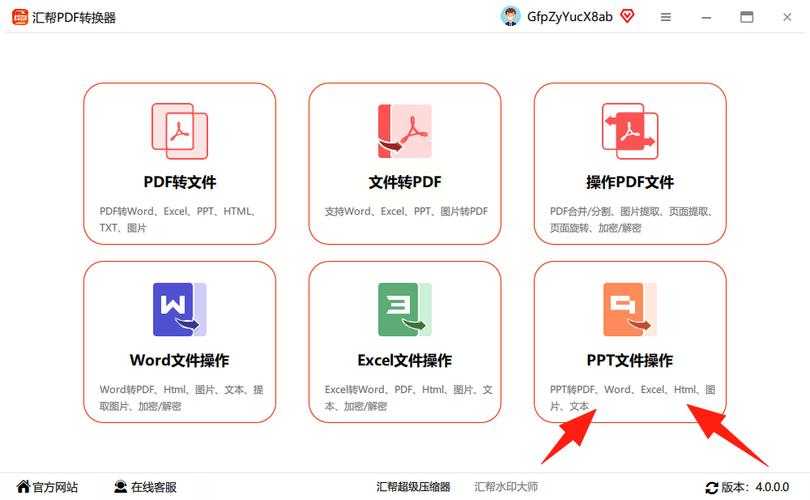Image resolution: width=810 pixels, height=500 pixels.
Task: Click the user avatar icon
Action: coord(511,16)
